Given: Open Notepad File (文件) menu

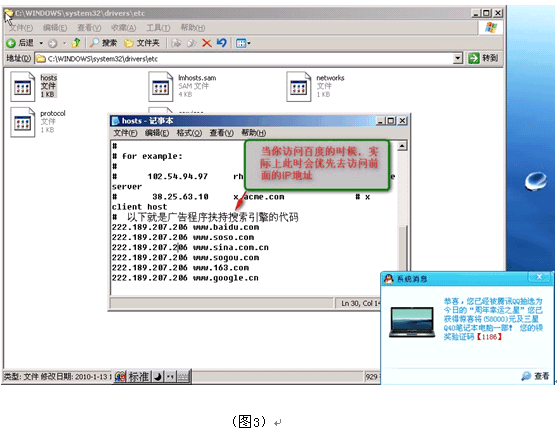Looking at the screenshot, I should point(125,133).
